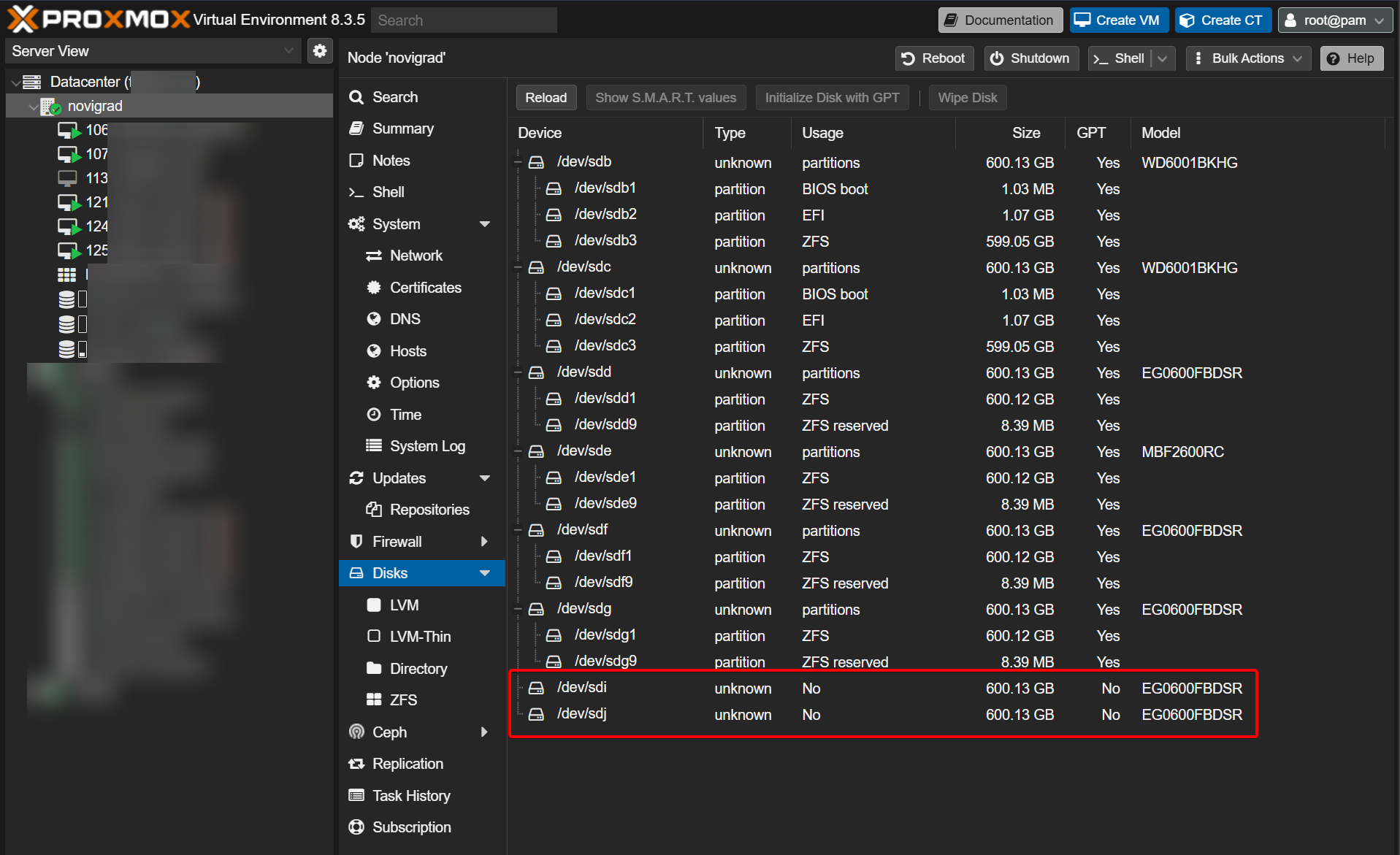Select the novigrad node icon
This screenshot has height=855, width=1400.
50,107
